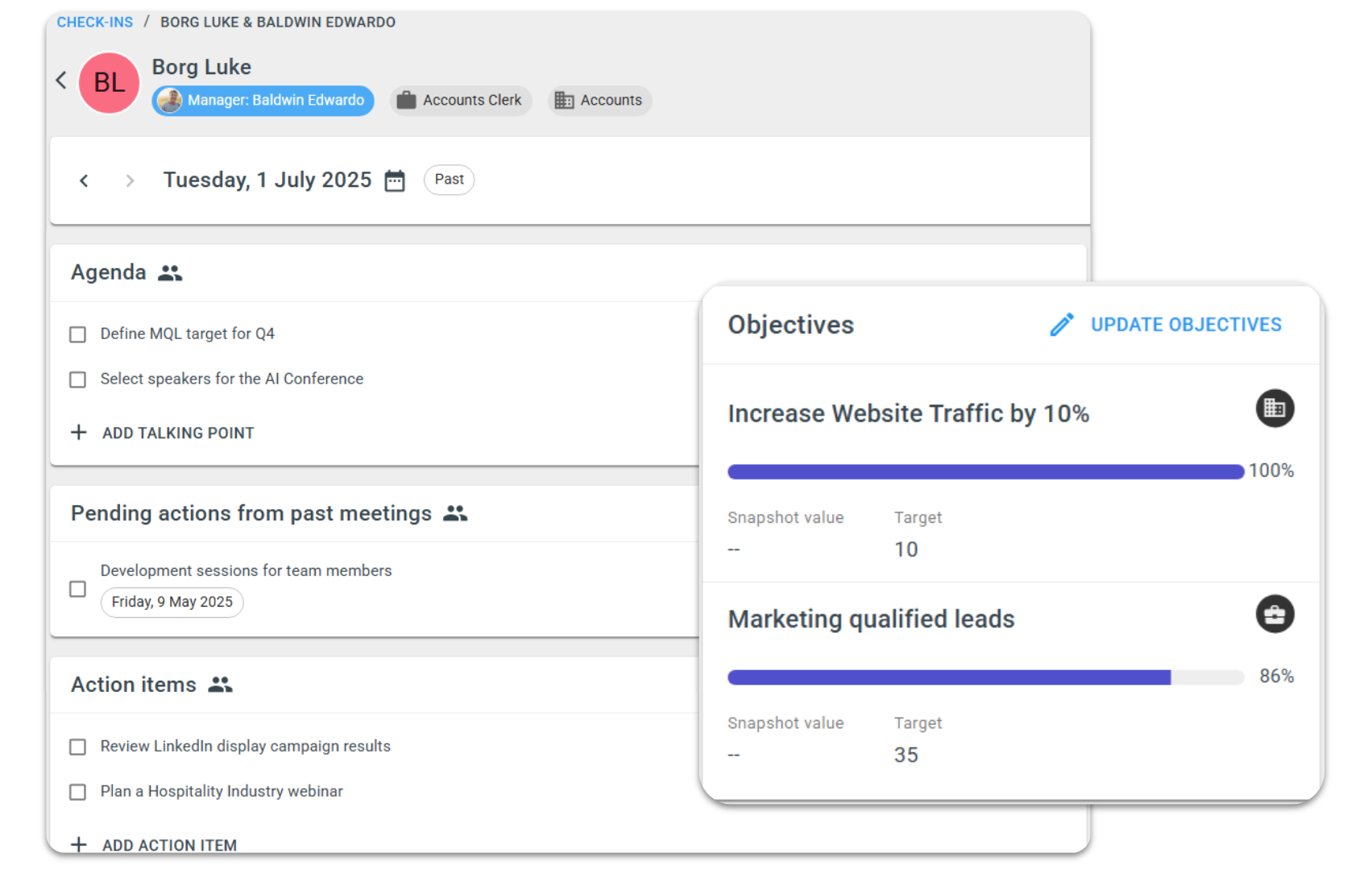Screen dimensions: 1372x870
Task: Open the calendar date picker icon
Action: pos(395,180)
